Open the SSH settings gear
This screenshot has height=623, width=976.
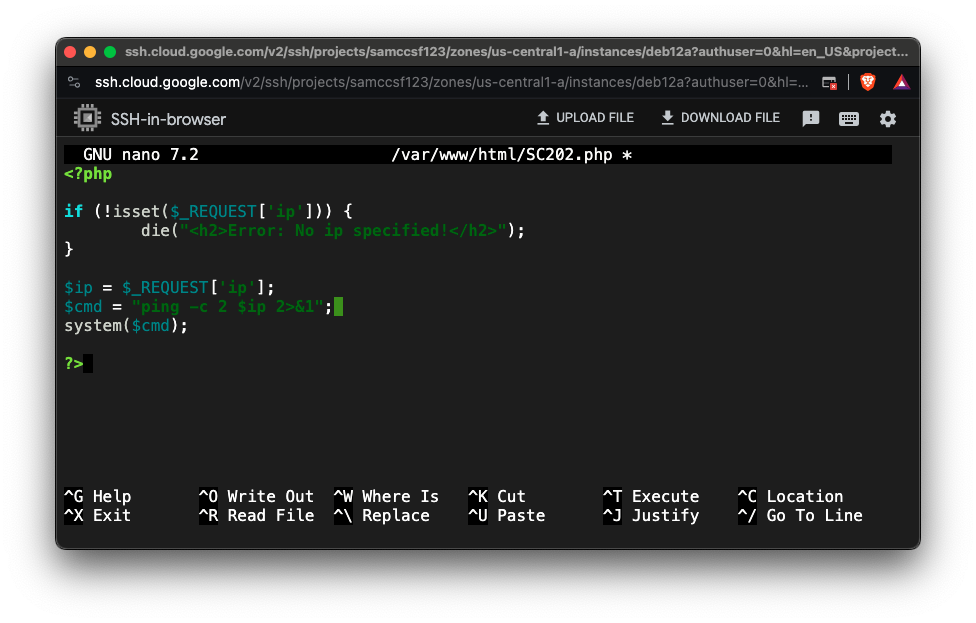(888, 119)
